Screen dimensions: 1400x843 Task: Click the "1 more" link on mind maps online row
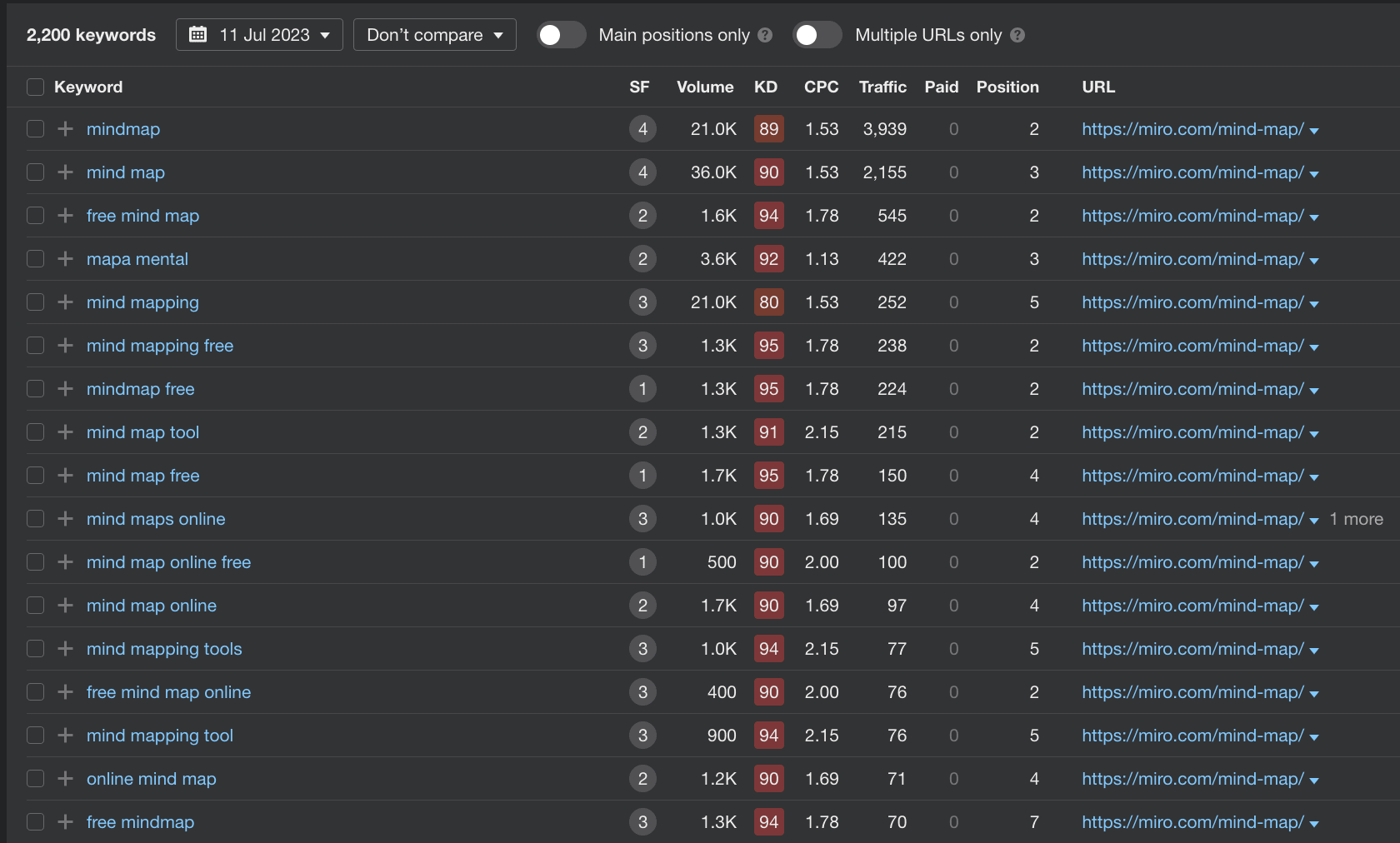[x=1356, y=519]
